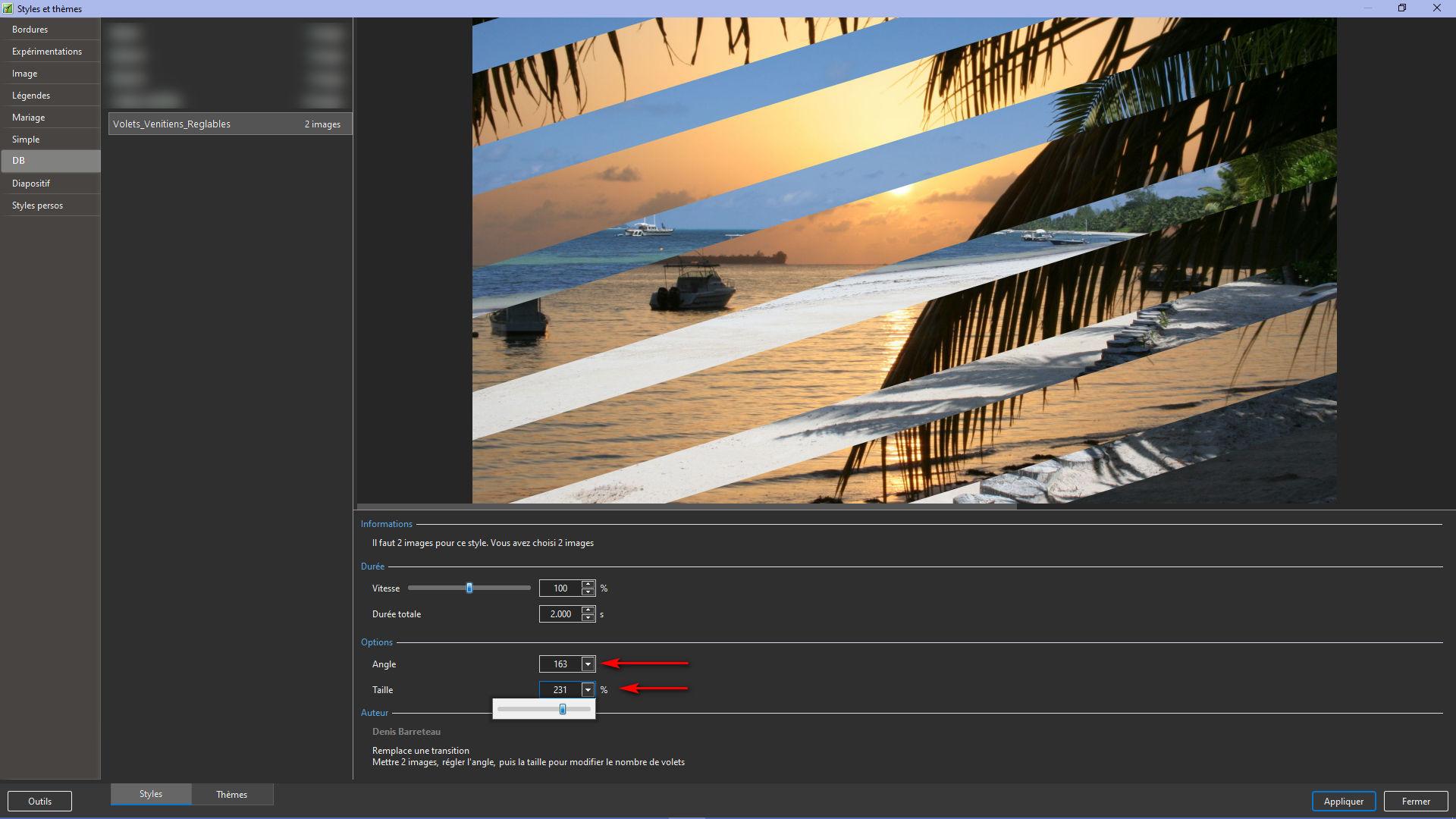
Task: Click the Vitesse slider handle
Action: (x=469, y=588)
